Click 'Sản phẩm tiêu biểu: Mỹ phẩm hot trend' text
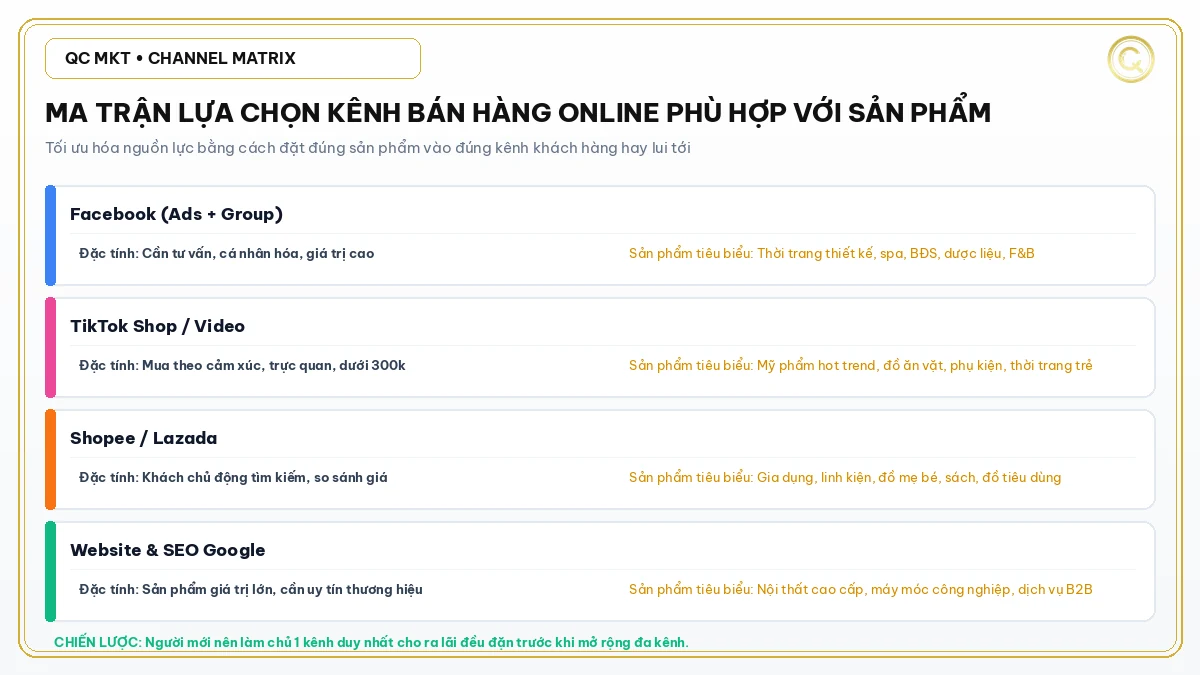This screenshot has width=1200, height=675. pyautogui.click(x=861, y=366)
